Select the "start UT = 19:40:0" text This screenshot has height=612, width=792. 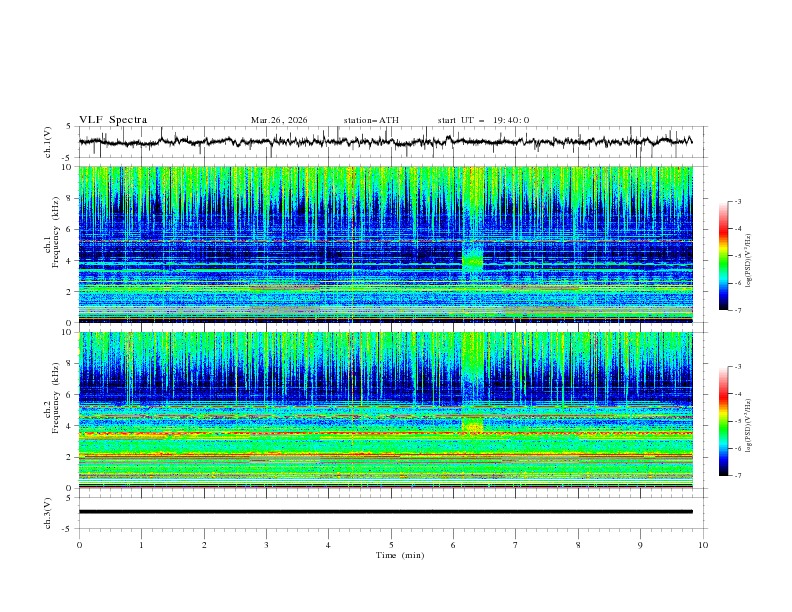tap(483, 120)
